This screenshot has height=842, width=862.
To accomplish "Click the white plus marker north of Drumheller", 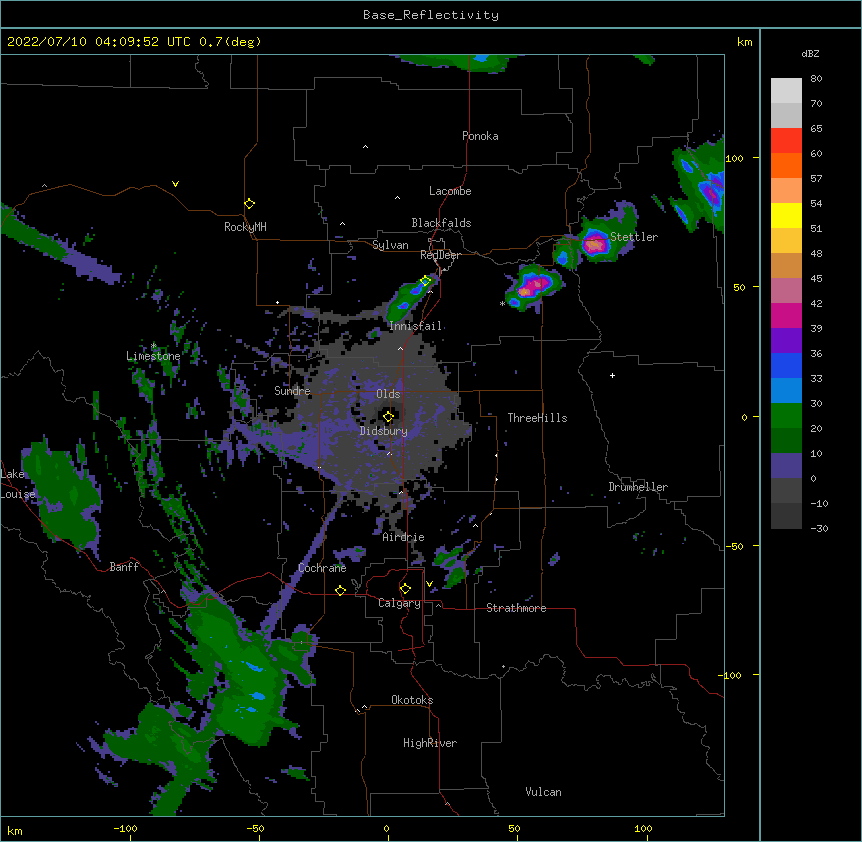I will click(x=612, y=375).
